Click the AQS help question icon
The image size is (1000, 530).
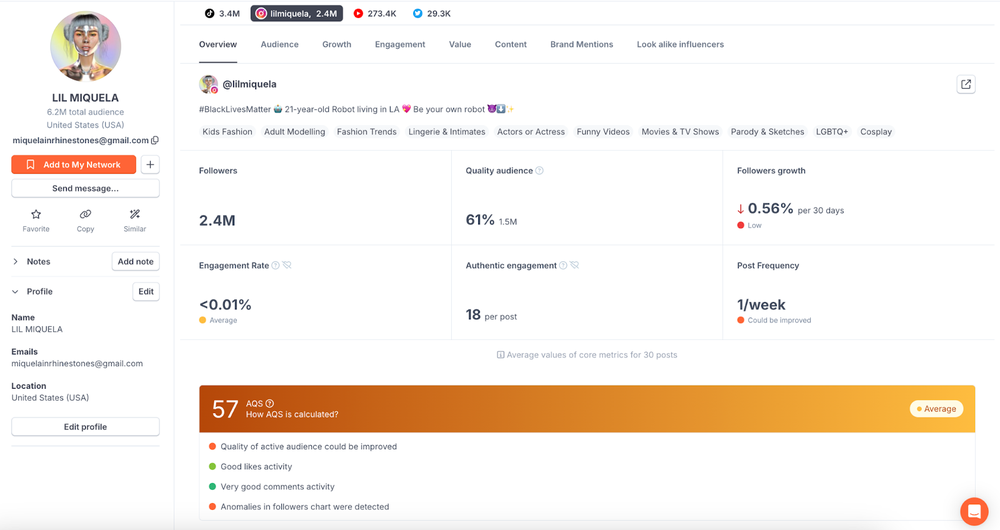point(270,404)
